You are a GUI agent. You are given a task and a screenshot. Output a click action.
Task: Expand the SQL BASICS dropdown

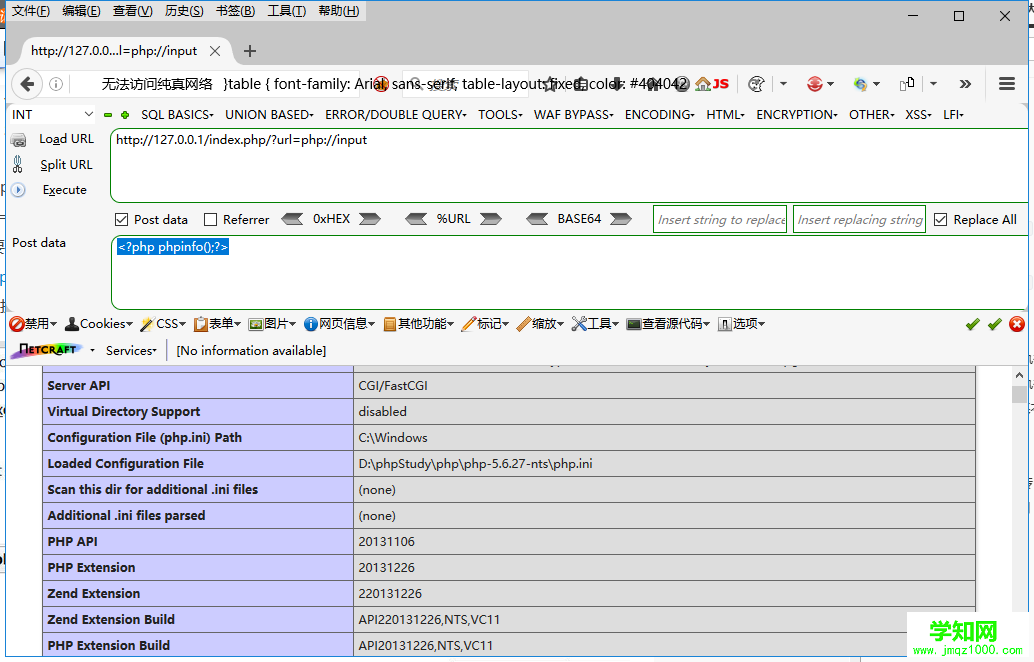click(x=177, y=115)
